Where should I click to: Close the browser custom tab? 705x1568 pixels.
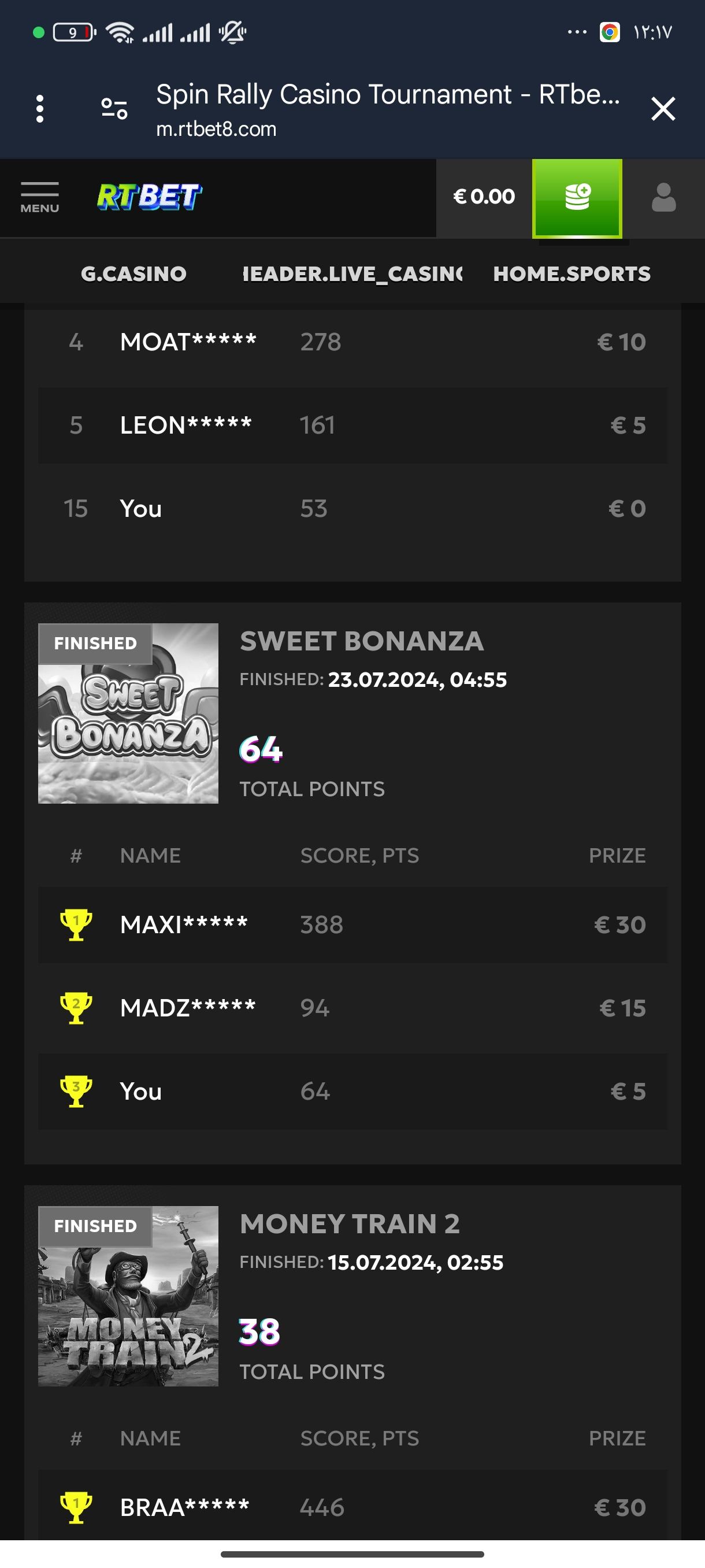click(662, 109)
